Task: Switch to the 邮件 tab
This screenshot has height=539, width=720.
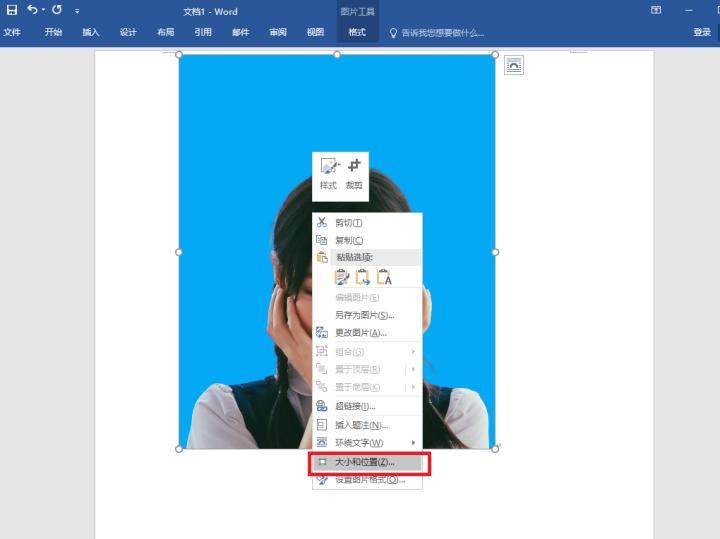Action: click(241, 32)
